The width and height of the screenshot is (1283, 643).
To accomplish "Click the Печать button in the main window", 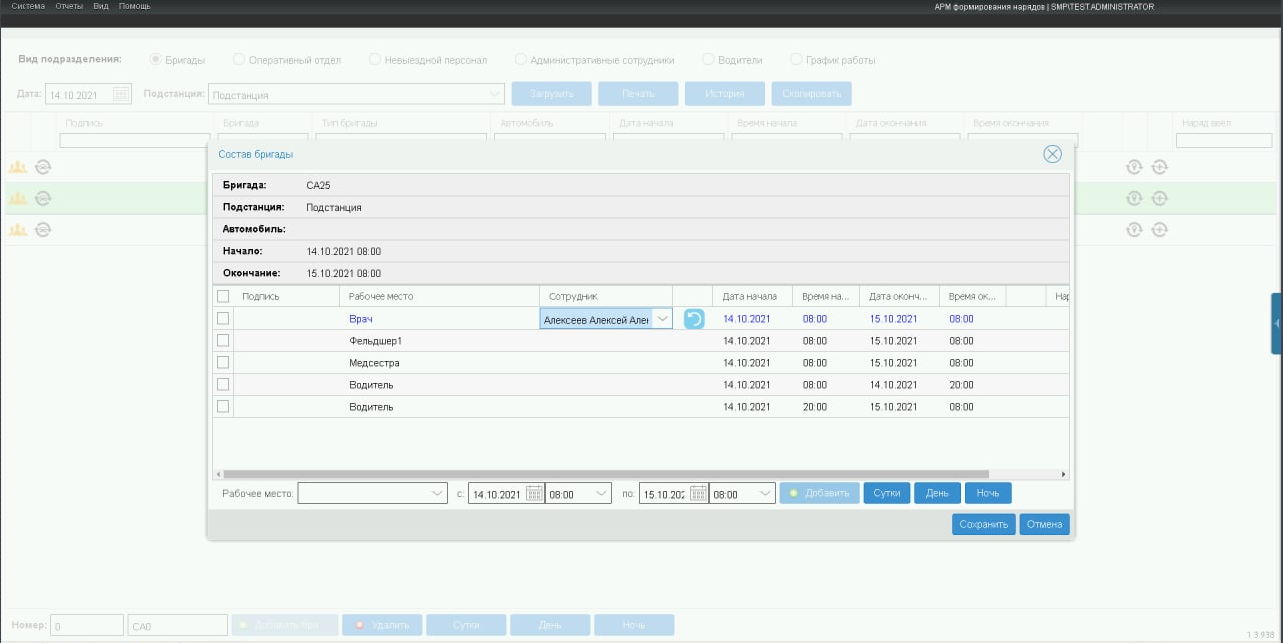I will pos(638,94).
